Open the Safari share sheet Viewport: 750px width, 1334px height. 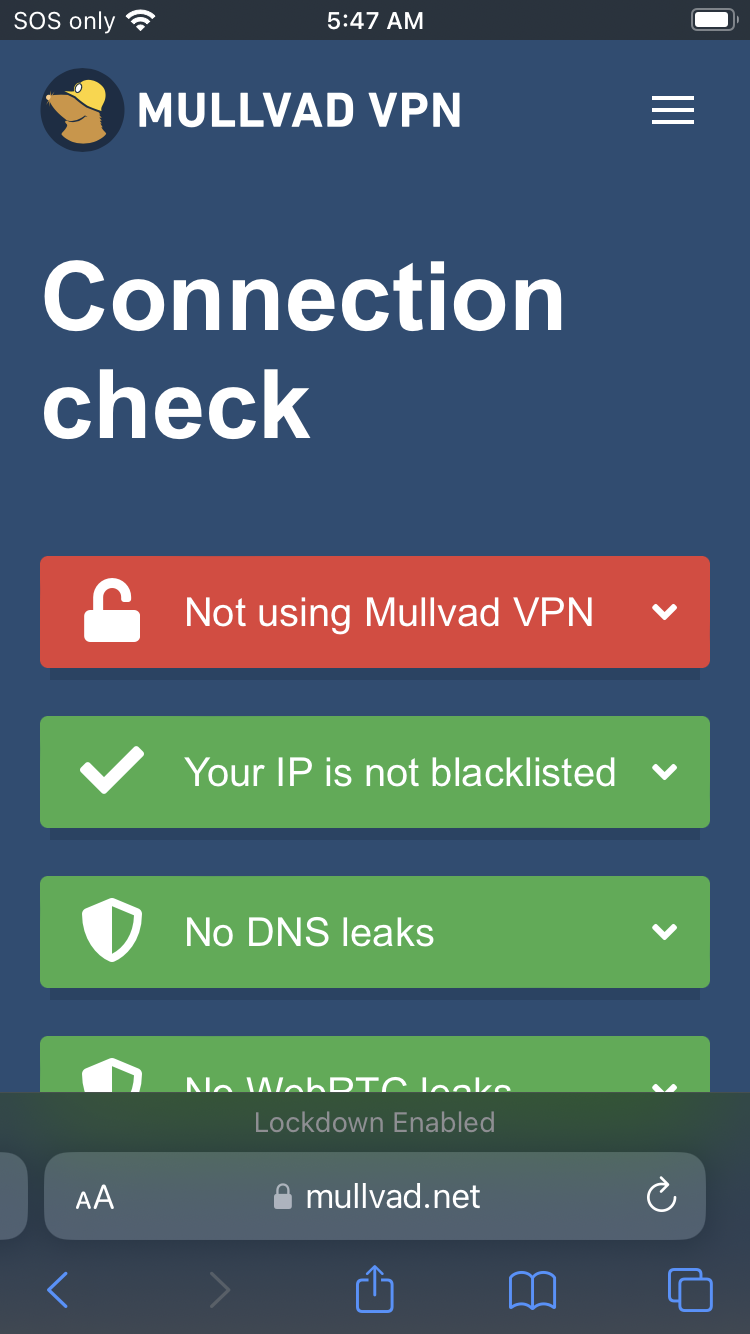point(375,1288)
